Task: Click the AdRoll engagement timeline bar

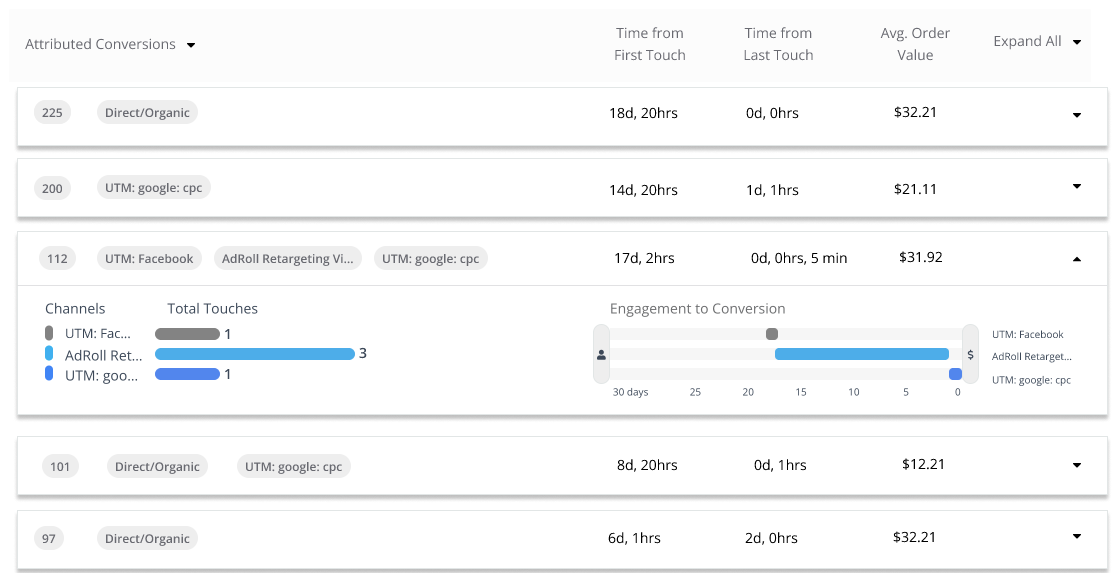Action: click(861, 354)
